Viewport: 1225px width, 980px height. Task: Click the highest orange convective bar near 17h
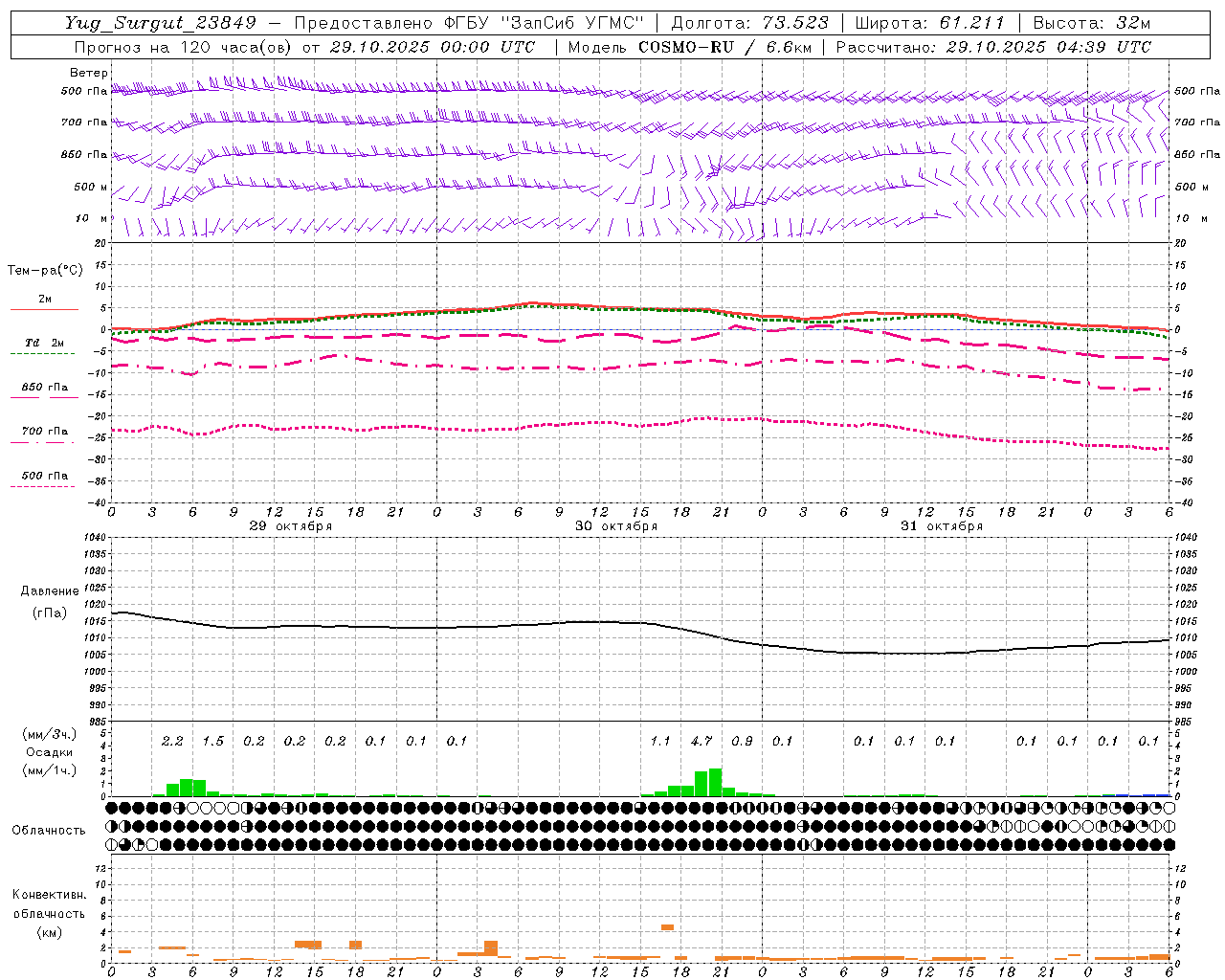pos(667,927)
